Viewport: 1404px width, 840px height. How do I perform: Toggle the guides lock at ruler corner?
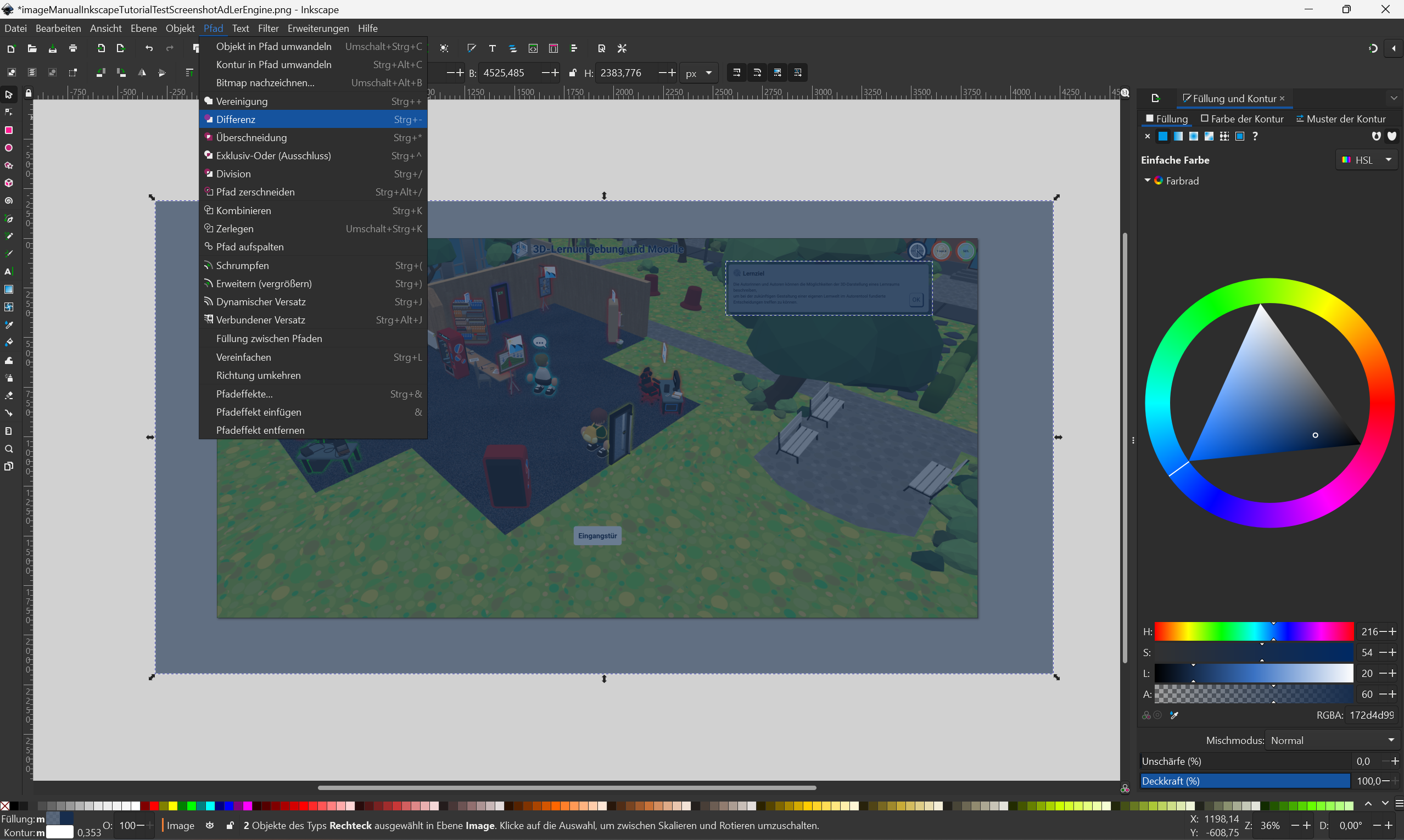(29, 93)
